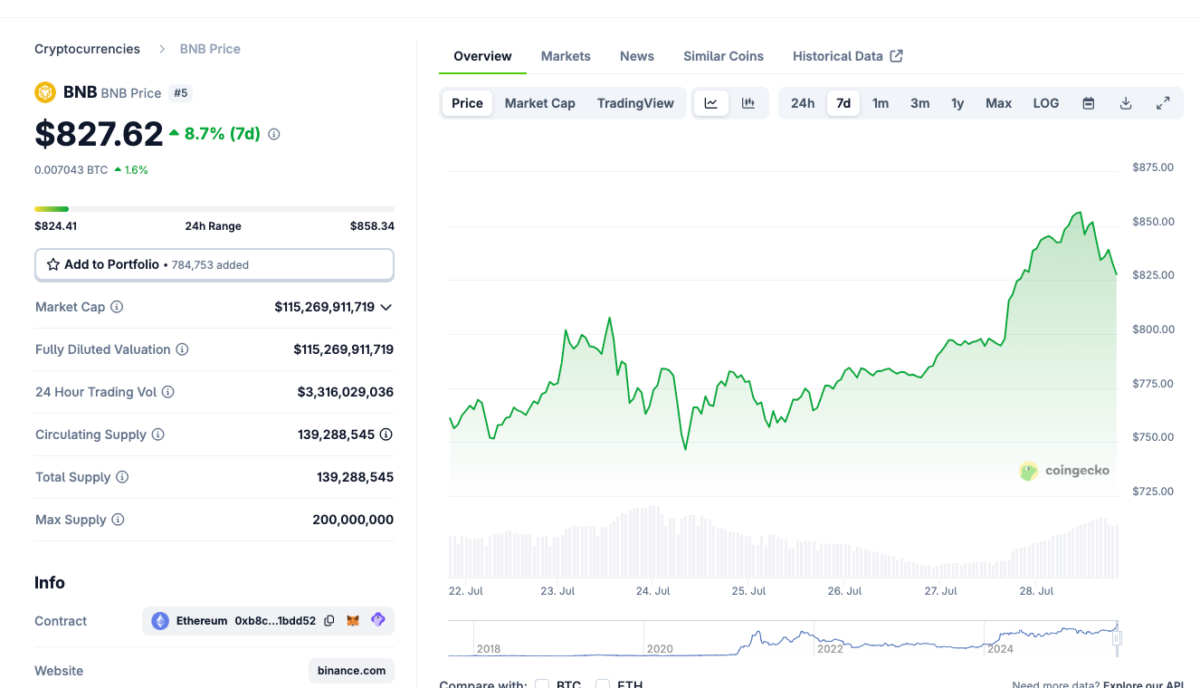Select the Market Cap chart option
This screenshot has height=688, width=1200.
(540, 103)
